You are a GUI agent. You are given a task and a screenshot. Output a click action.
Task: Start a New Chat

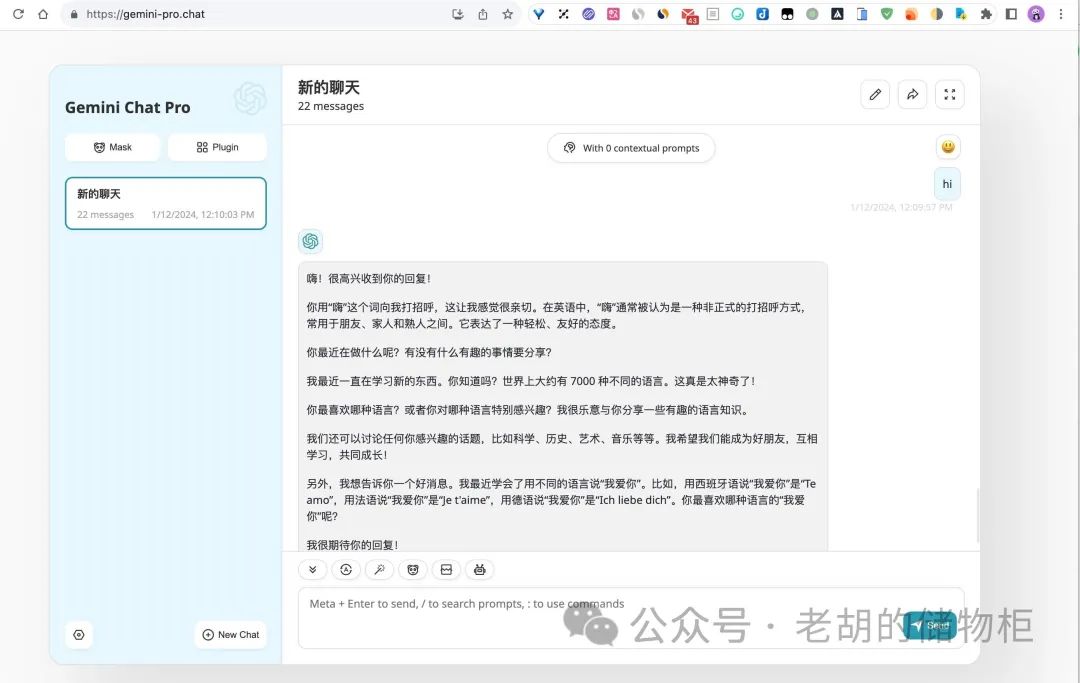pyautogui.click(x=231, y=635)
